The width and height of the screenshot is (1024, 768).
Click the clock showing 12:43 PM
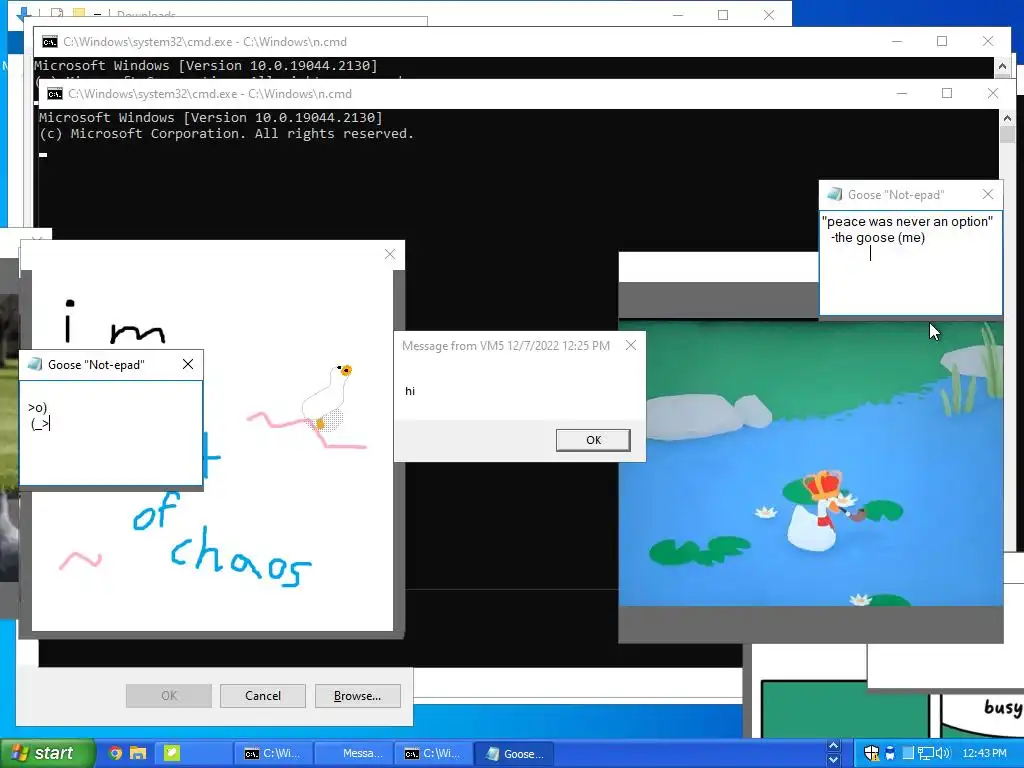(984, 753)
